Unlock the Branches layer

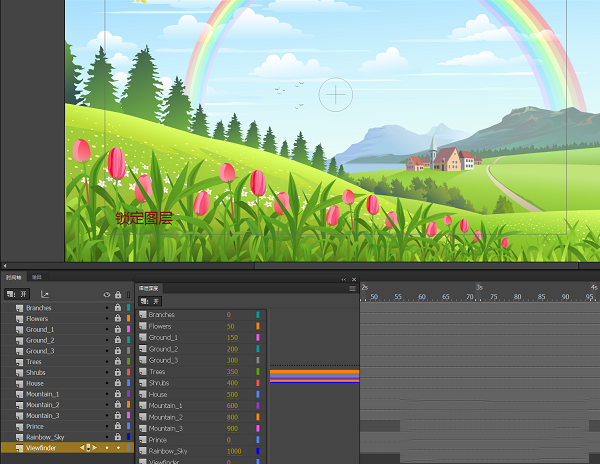click(118, 308)
